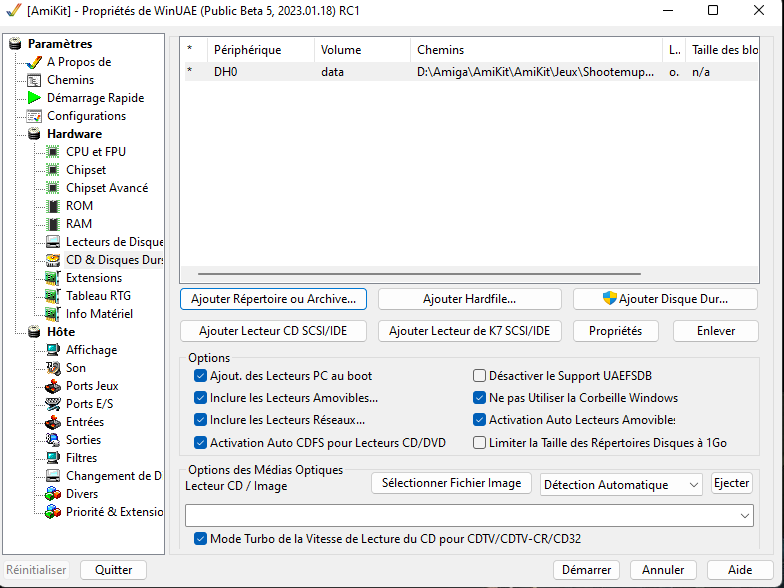Enable Désactiver le Support UAEFSDB
This screenshot has width=784, height=588.
(x=480, y=376)
